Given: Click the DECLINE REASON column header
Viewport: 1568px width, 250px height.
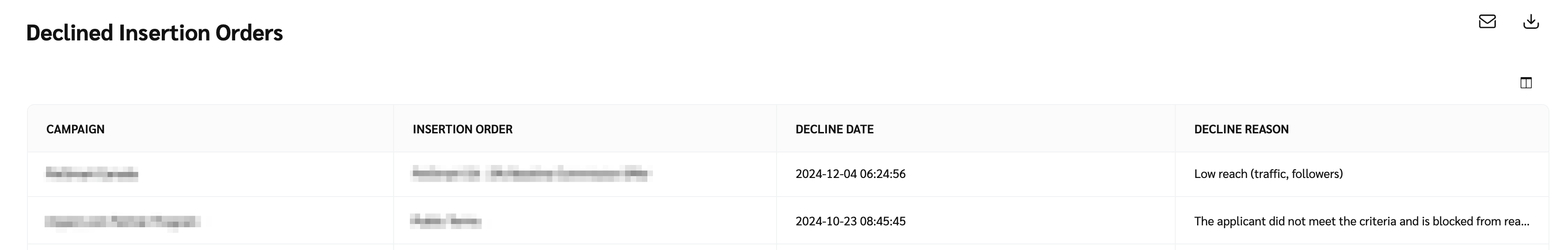Looking at the screenshot, I should (1241, 129).
